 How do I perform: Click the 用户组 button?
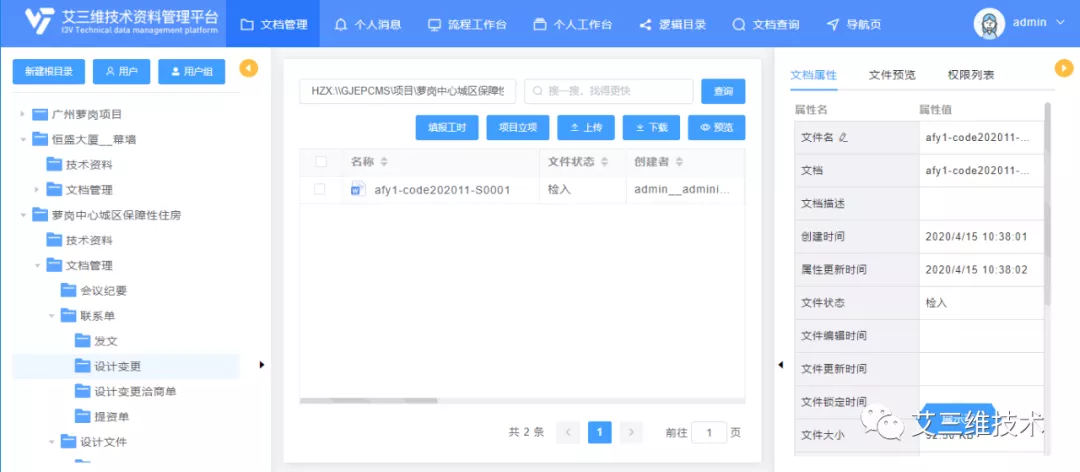(x=191, y=71)
